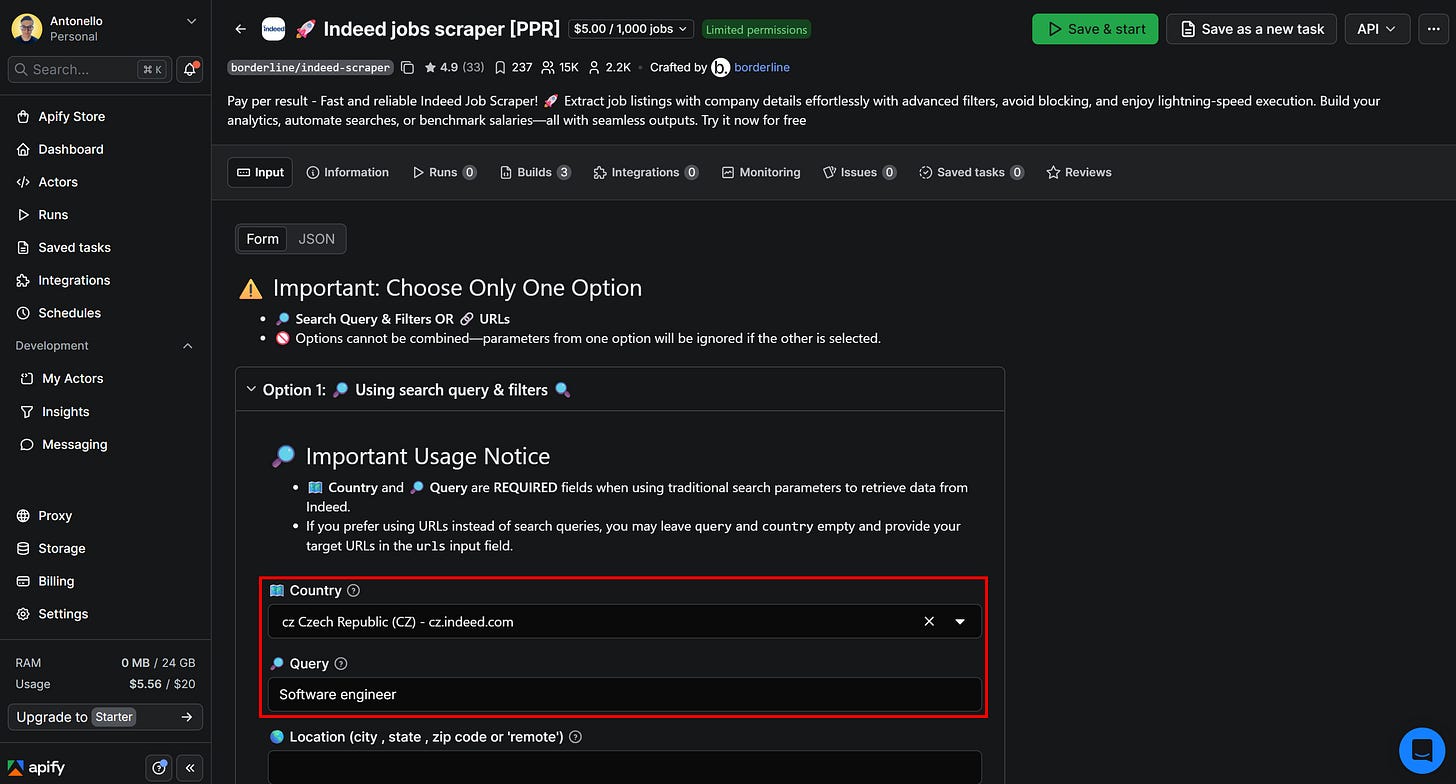Switch to the Form input view

(x=263, y=239)
